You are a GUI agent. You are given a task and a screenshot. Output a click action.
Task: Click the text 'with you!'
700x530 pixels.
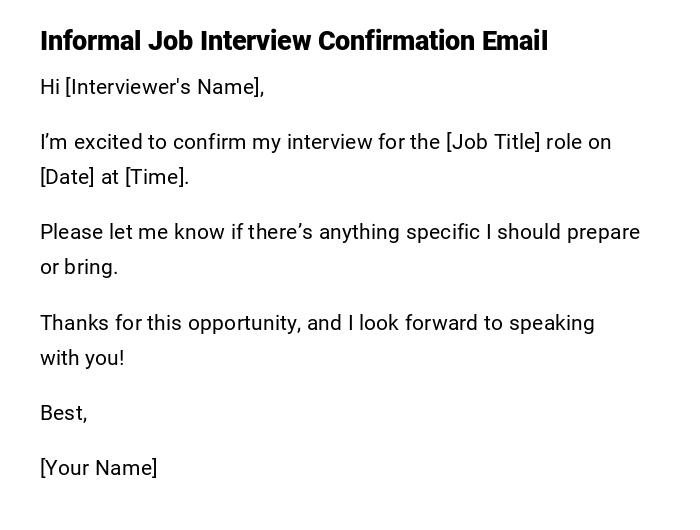tap(82, 358)
